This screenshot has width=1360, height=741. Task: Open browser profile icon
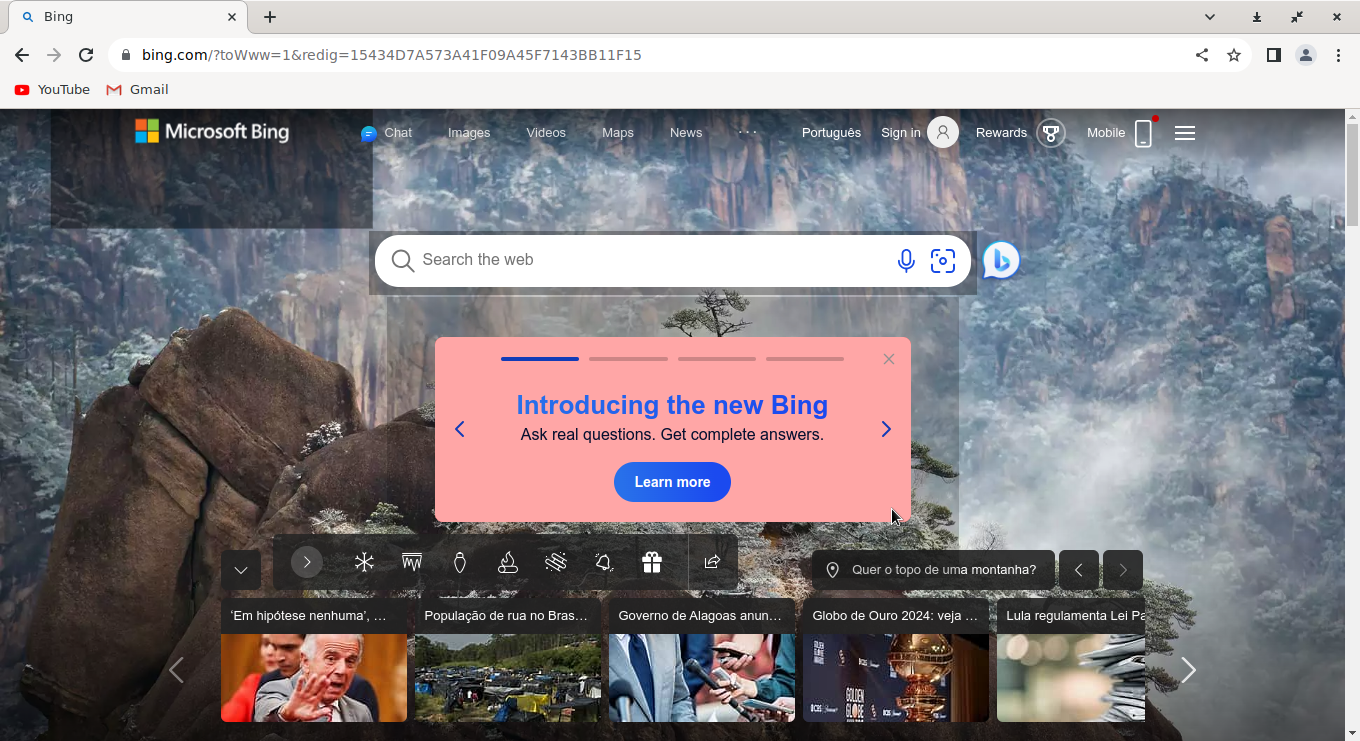click(1306, 55)
